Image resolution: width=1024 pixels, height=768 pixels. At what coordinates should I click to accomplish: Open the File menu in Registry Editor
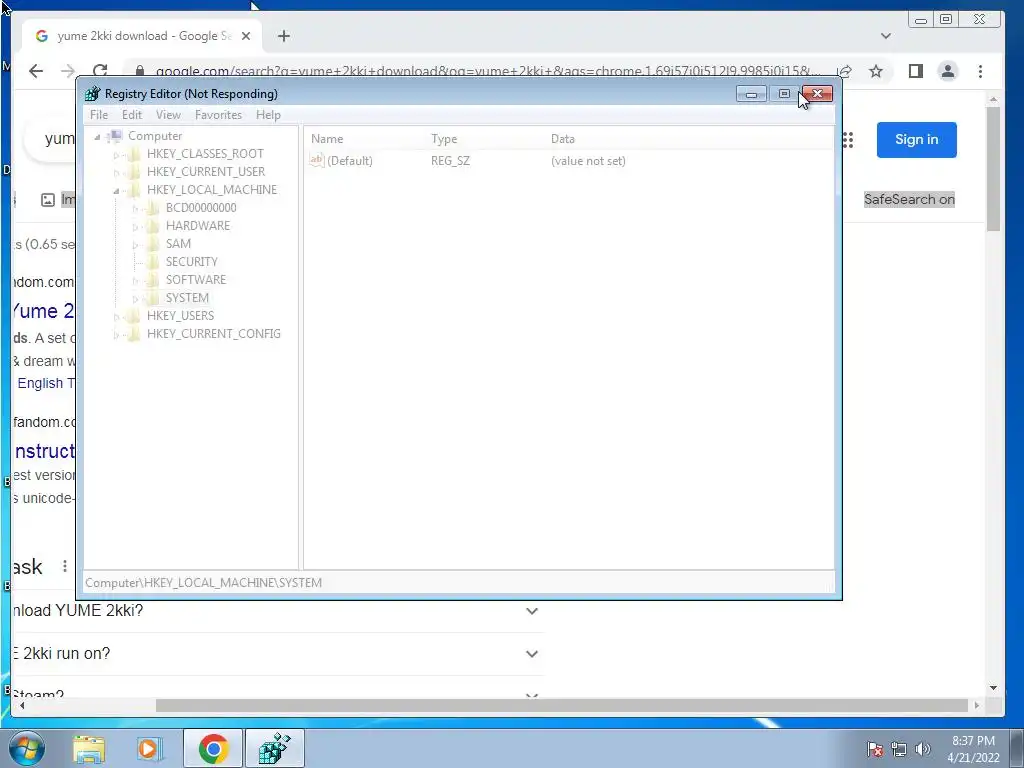[x=99, y=115]
